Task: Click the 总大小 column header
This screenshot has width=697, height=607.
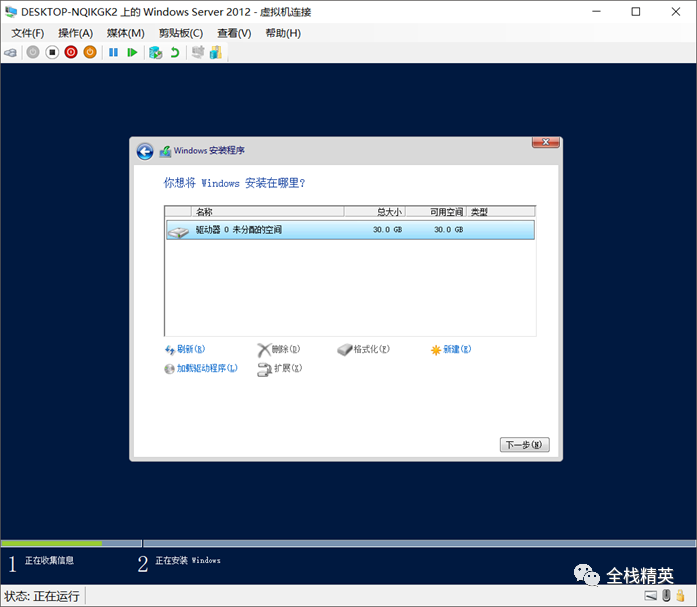Action: click(374, 212)
